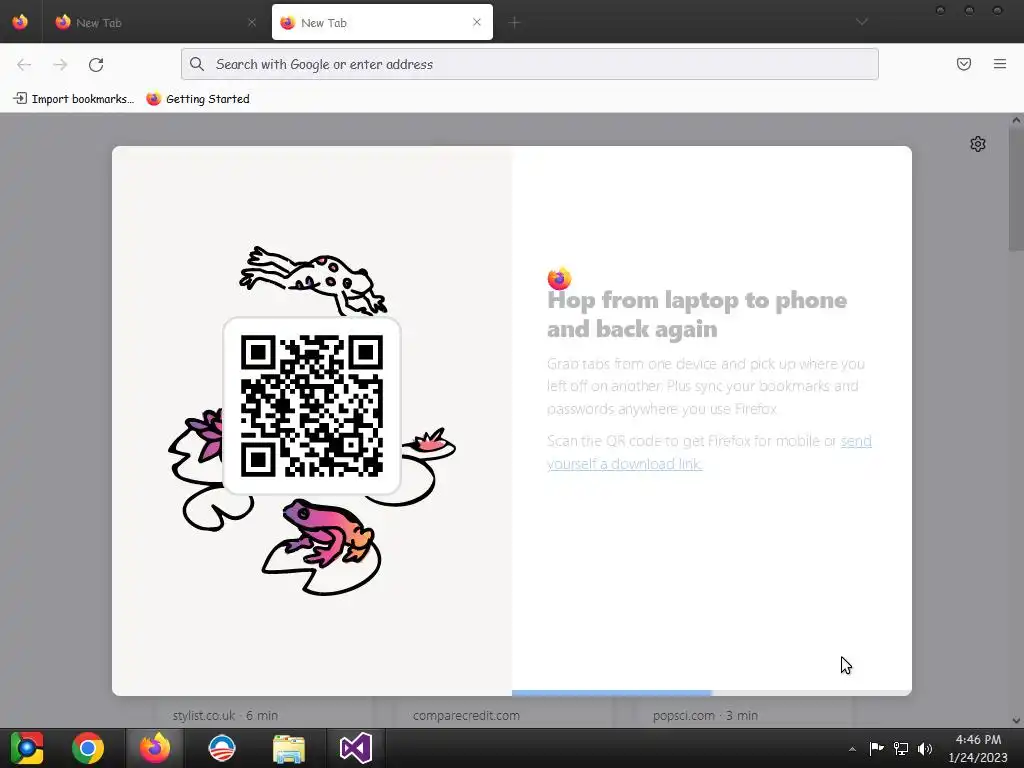Close the active New Tab
Image resolution: width=1024 pixels, height=768 pixels.
pos(477,22)
